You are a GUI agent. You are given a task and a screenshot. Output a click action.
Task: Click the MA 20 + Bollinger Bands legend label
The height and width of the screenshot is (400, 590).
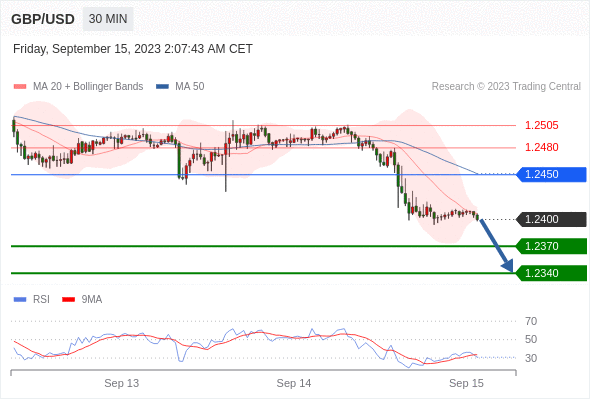(x=88, y=87)
